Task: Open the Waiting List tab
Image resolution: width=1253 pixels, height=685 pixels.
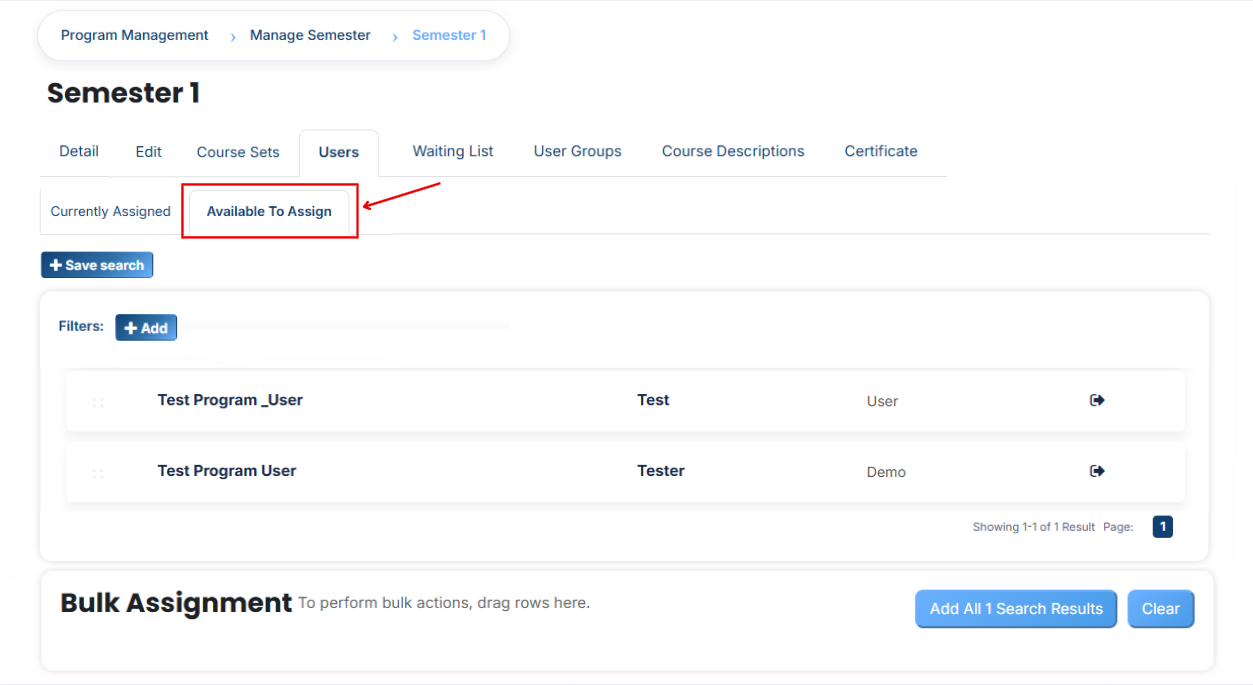Action: click(453, 151)
